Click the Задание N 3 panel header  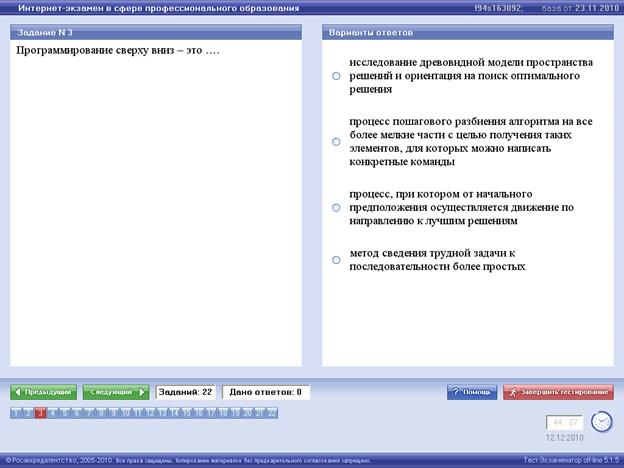(155, 33)
